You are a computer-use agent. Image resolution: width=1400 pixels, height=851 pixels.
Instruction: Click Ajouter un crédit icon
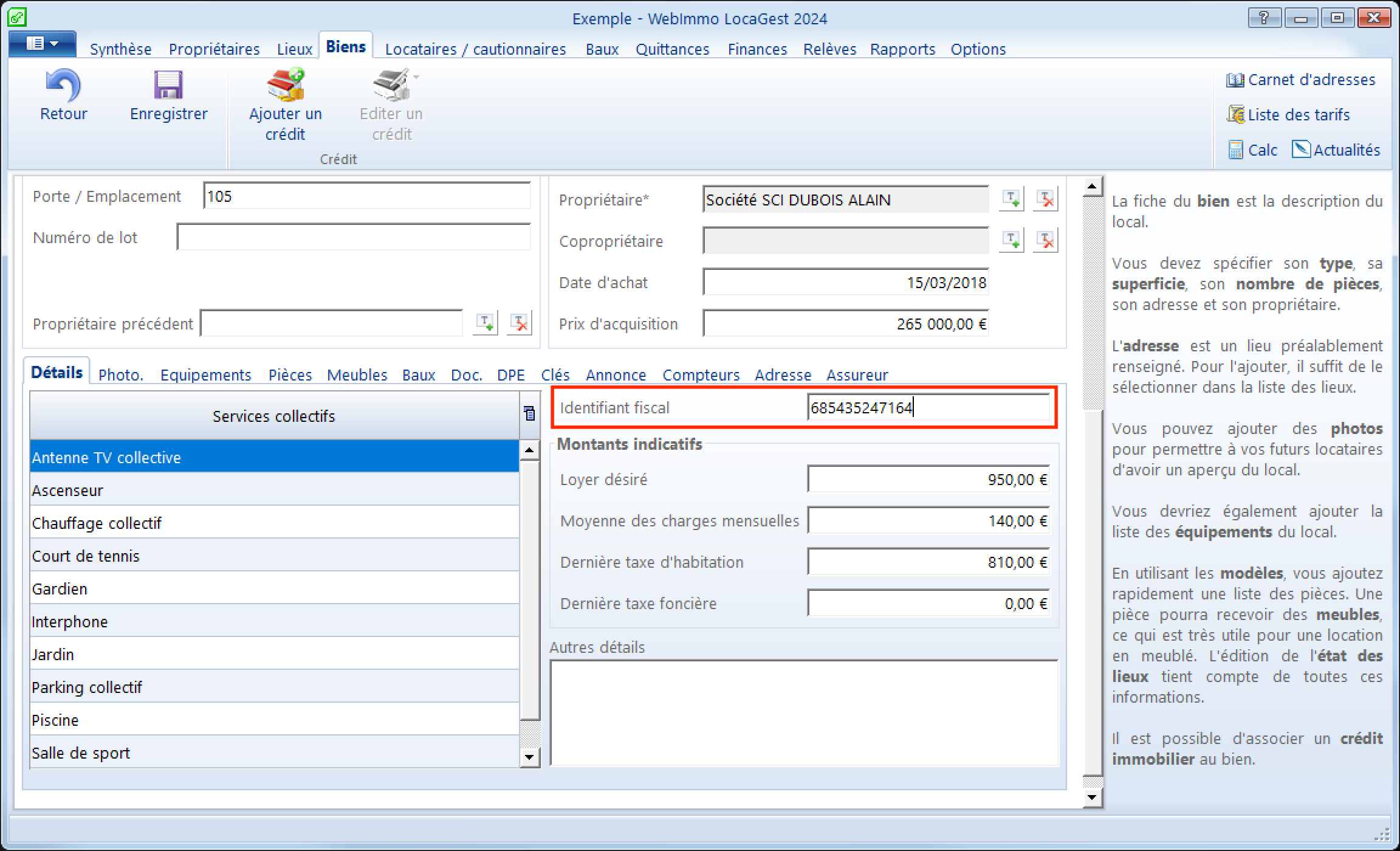[x=286, y=85]
